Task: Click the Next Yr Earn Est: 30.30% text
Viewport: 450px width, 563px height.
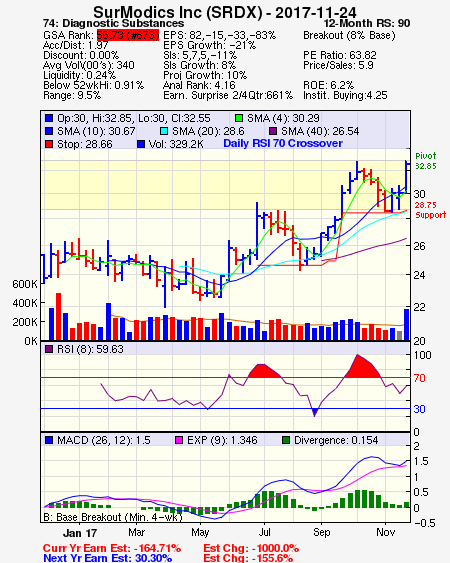Action: coord(107,558)
